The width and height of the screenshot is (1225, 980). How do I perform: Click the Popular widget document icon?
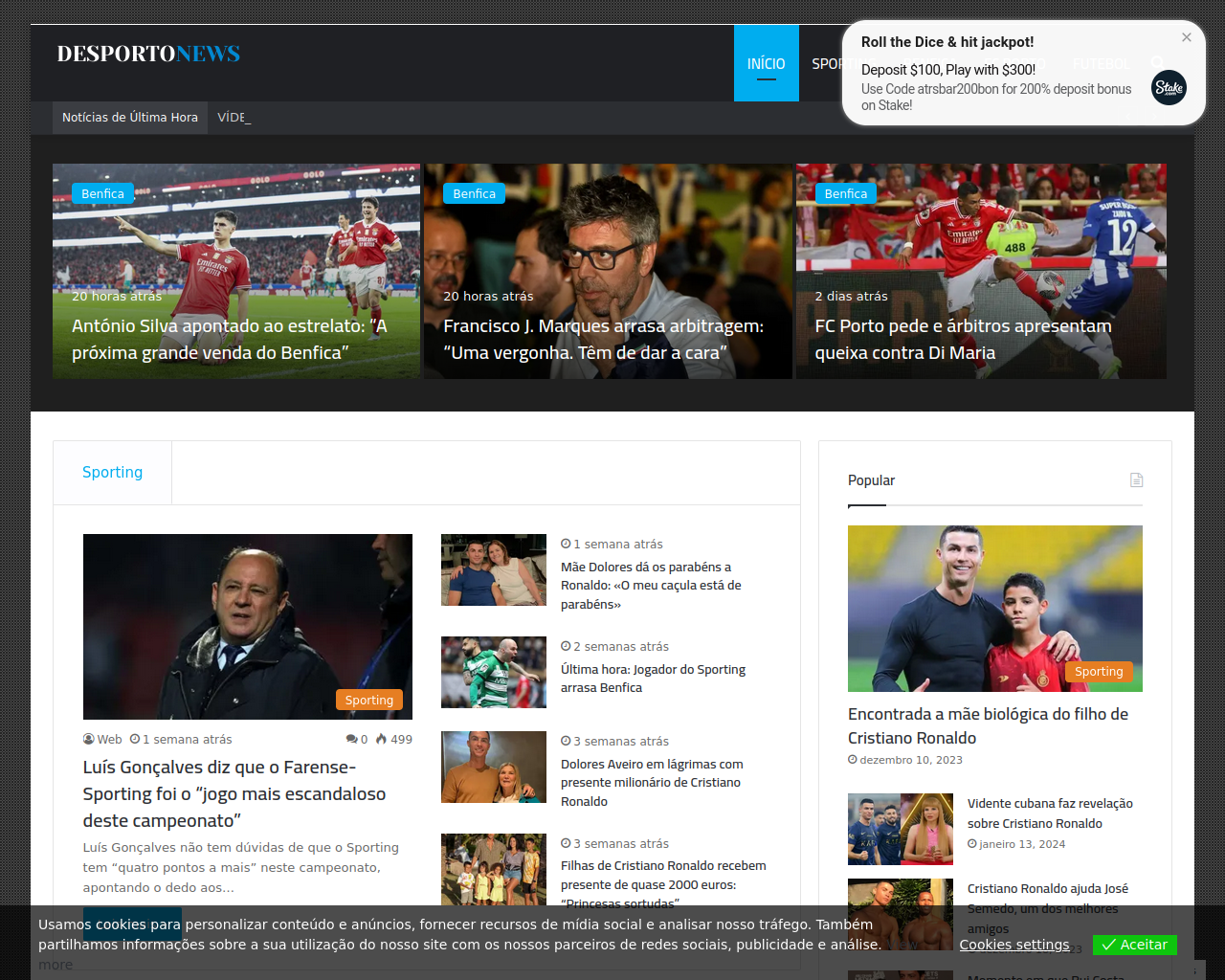point(1136,480)
